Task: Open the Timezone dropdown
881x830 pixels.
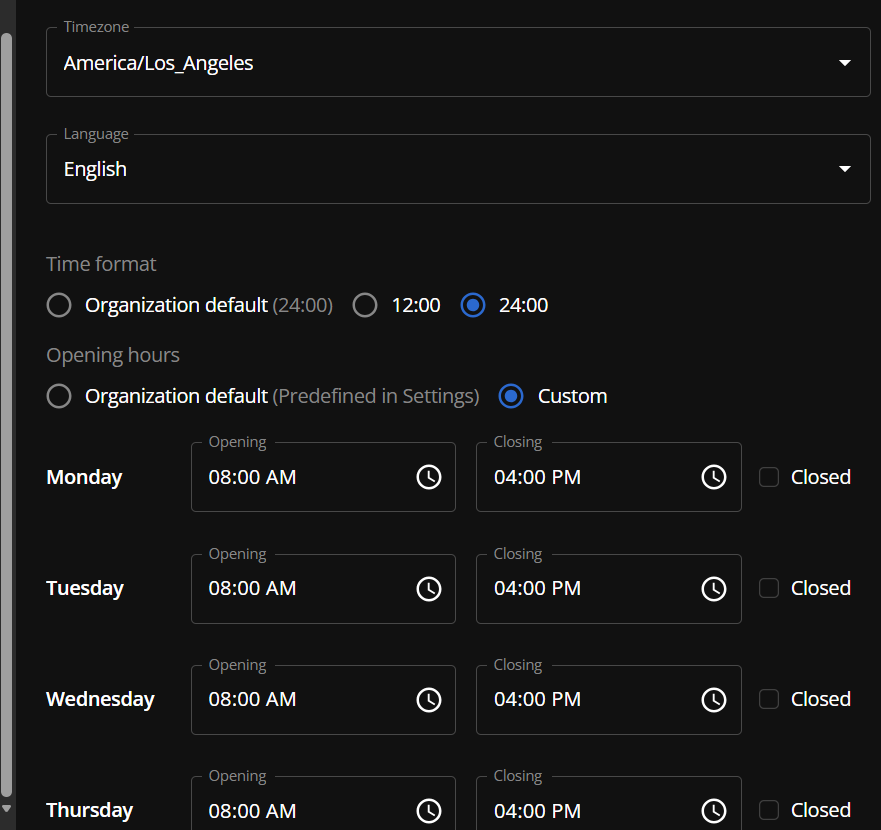Action: pos(458,62)
